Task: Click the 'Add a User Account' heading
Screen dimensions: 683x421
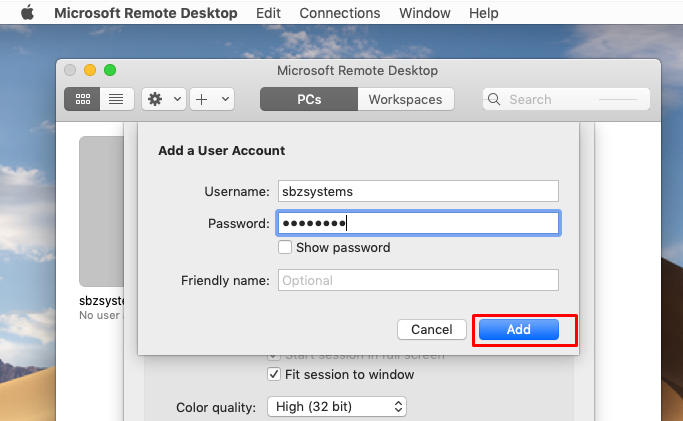Action: (222, 151)
